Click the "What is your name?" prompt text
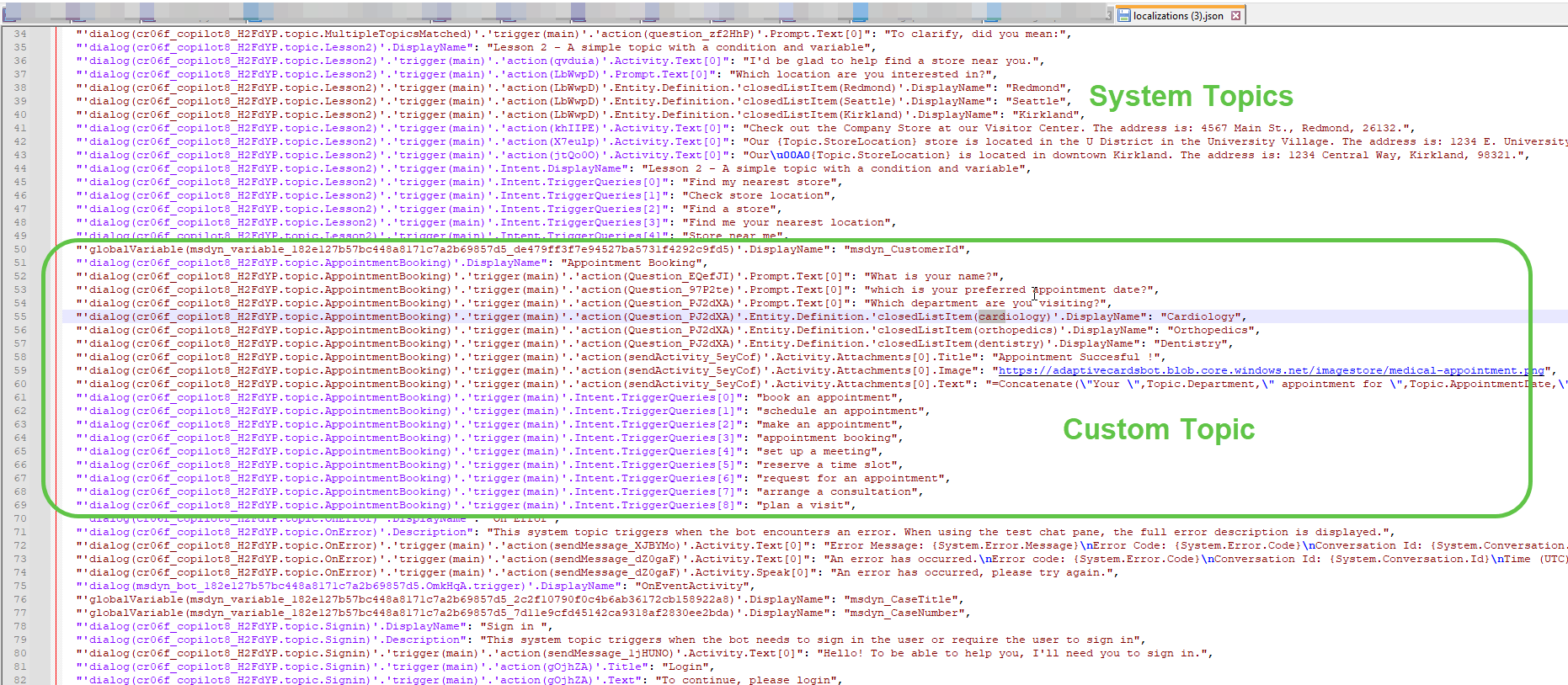The width and height of the screenshot is (1568, 685). [931, 276]
